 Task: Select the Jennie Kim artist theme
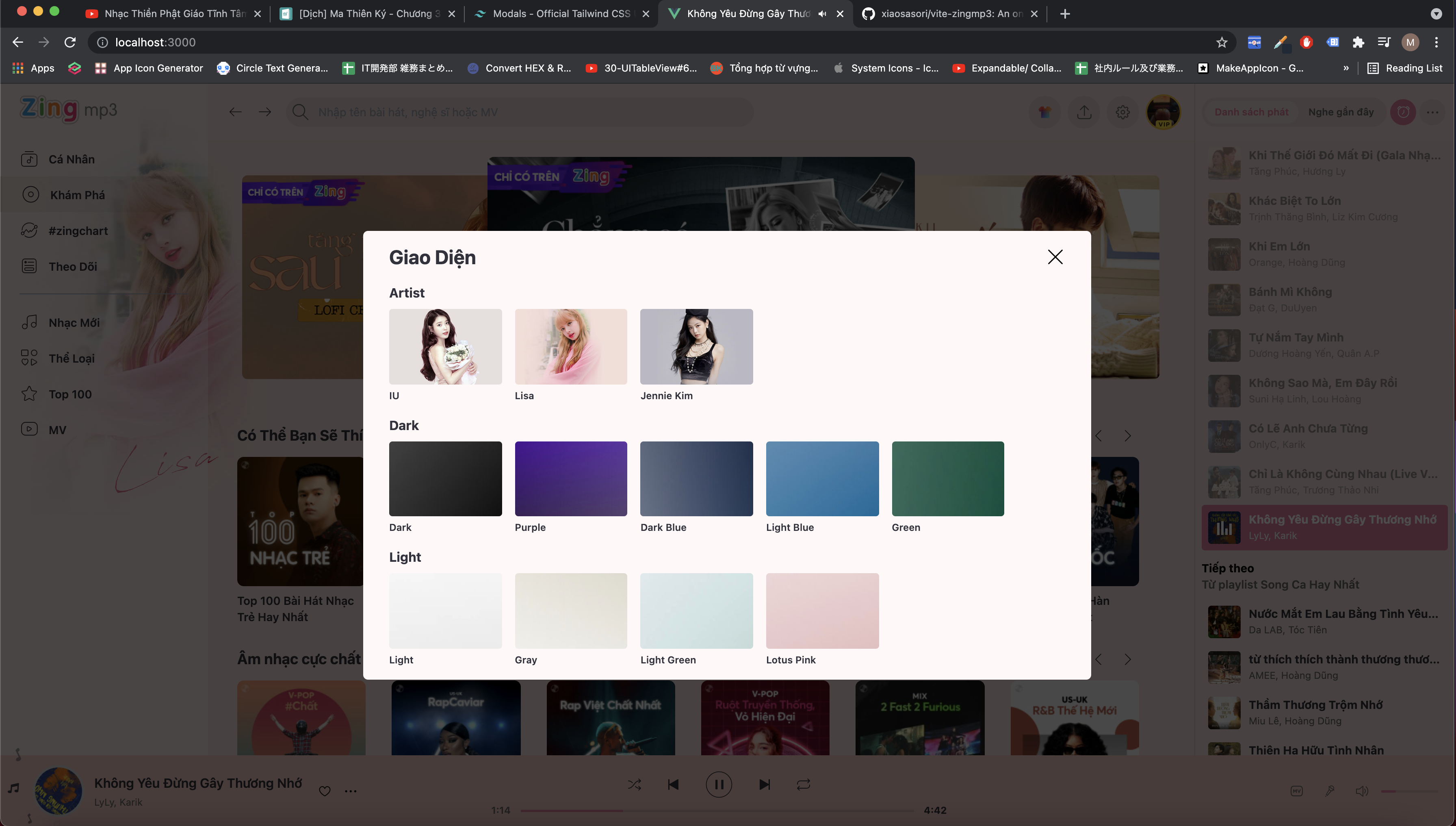coord(696,346)
